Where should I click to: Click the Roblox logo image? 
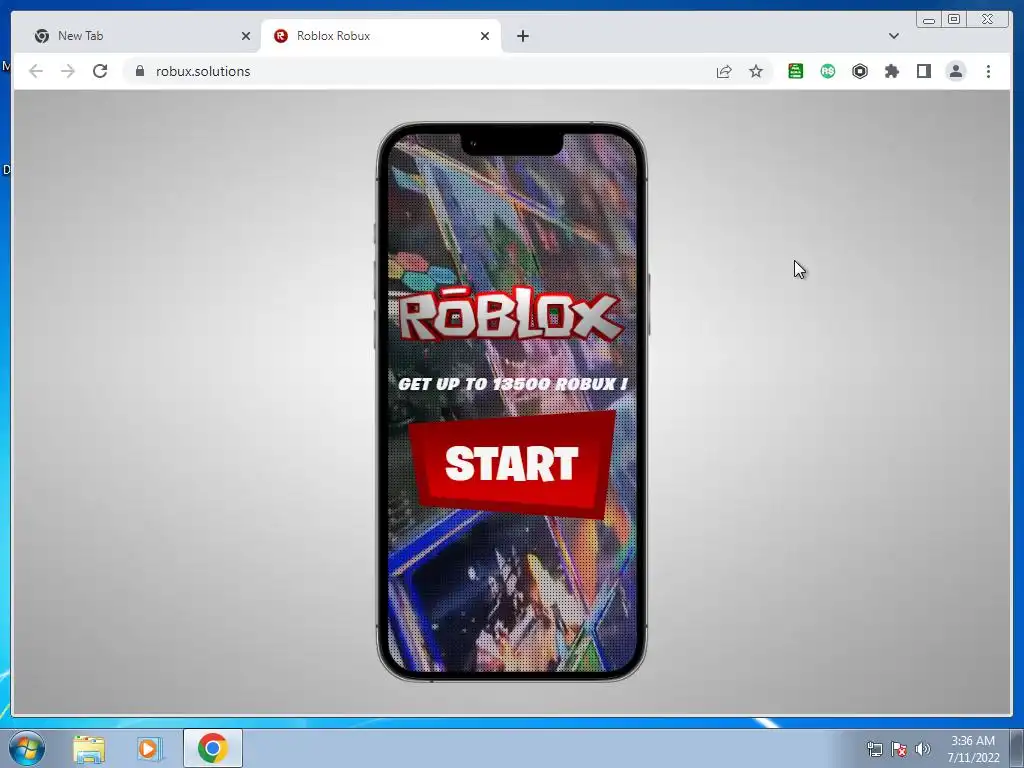[510, 315]
